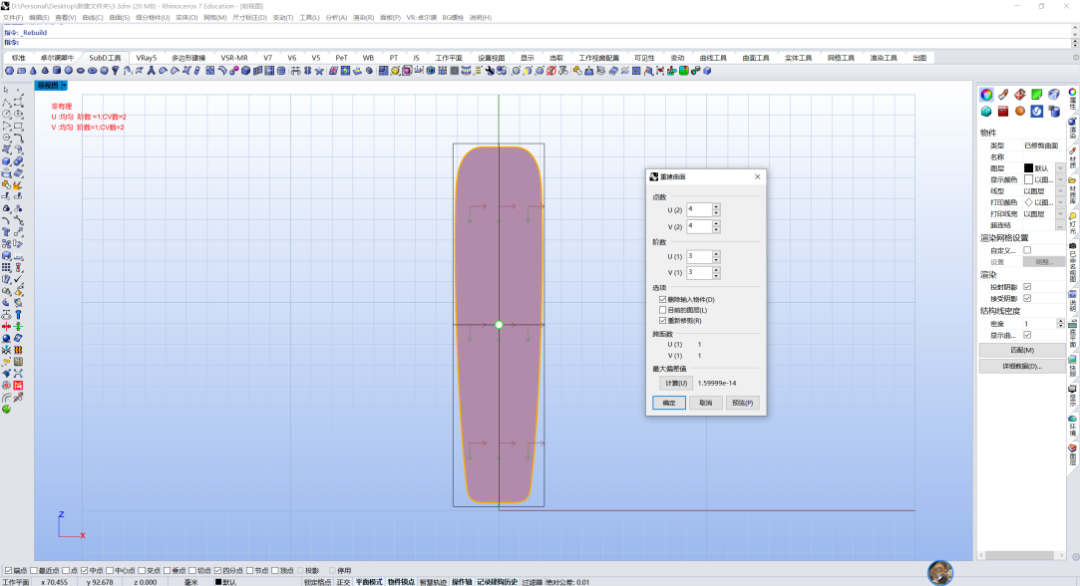This screenshot has width=1080, height=586.
Task: Select the sphere tool in the SubD toolbar
Action: 68,71
